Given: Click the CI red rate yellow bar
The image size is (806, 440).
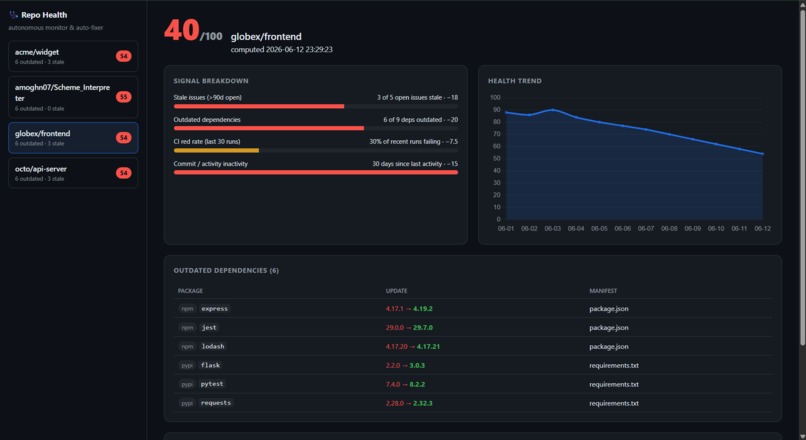Looking at the screenshot, I should [216, 151].
